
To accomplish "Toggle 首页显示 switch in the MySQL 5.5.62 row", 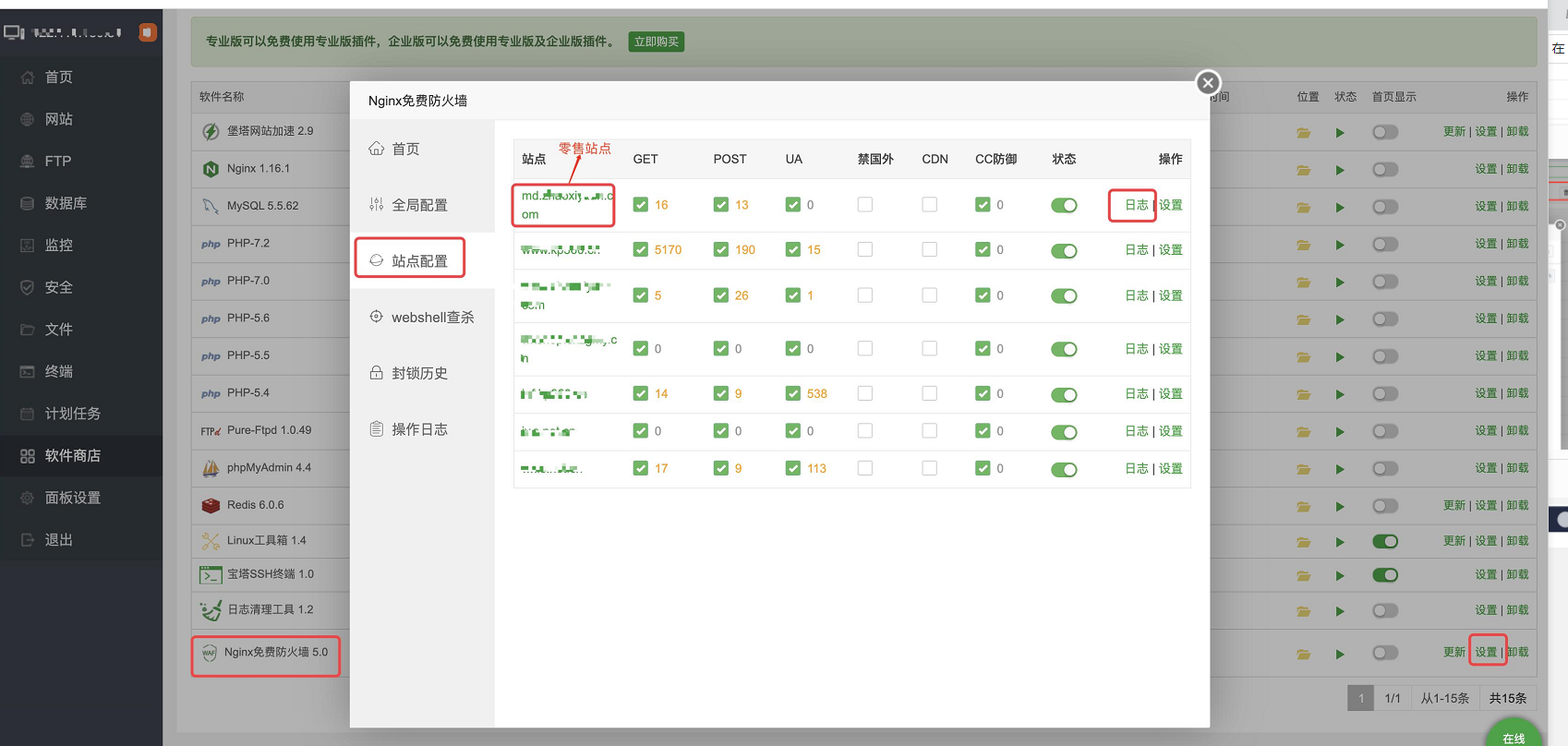I will click(x=1385, y=207).
